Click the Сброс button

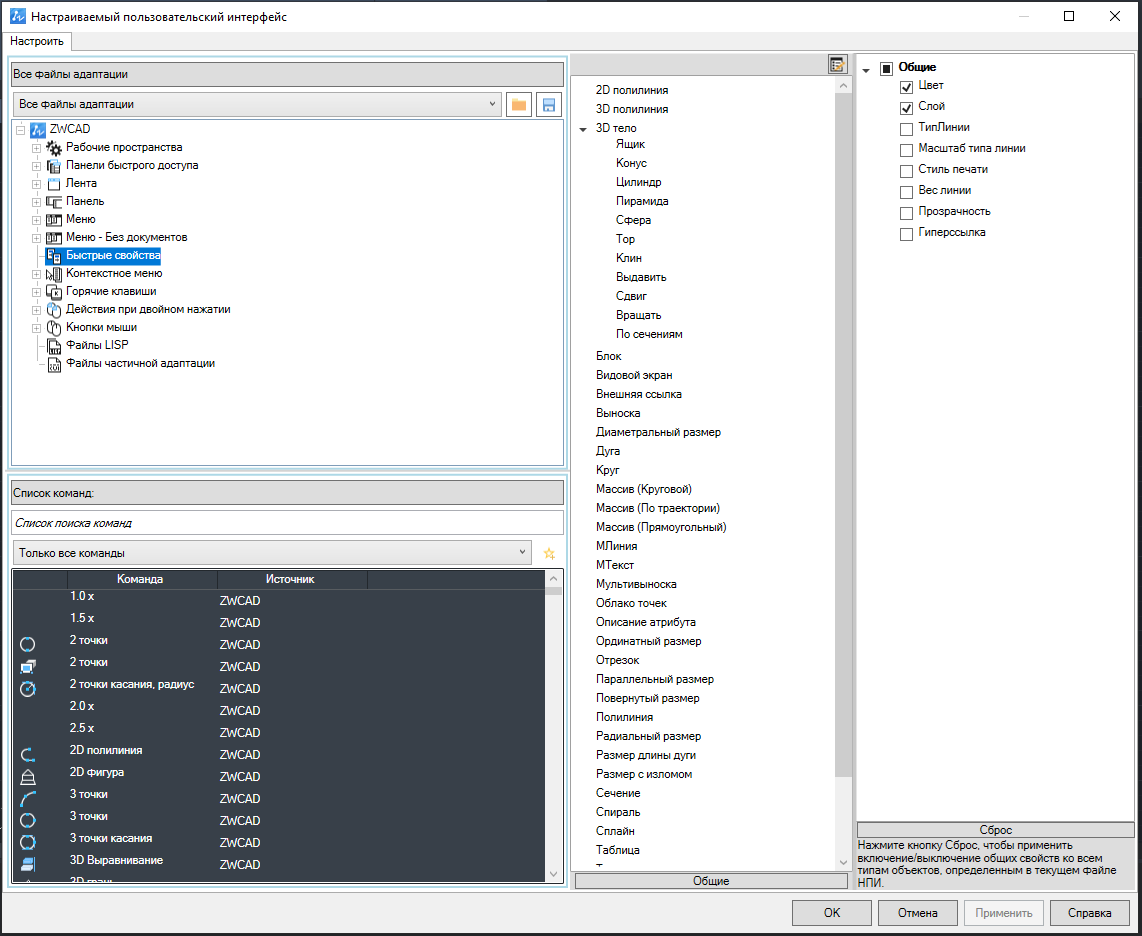click(996, 830)
